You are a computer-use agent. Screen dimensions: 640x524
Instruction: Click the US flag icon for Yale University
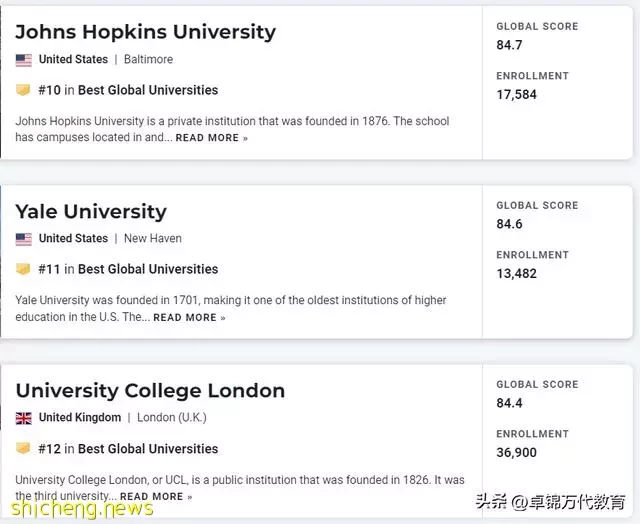(x=23, y=239)
